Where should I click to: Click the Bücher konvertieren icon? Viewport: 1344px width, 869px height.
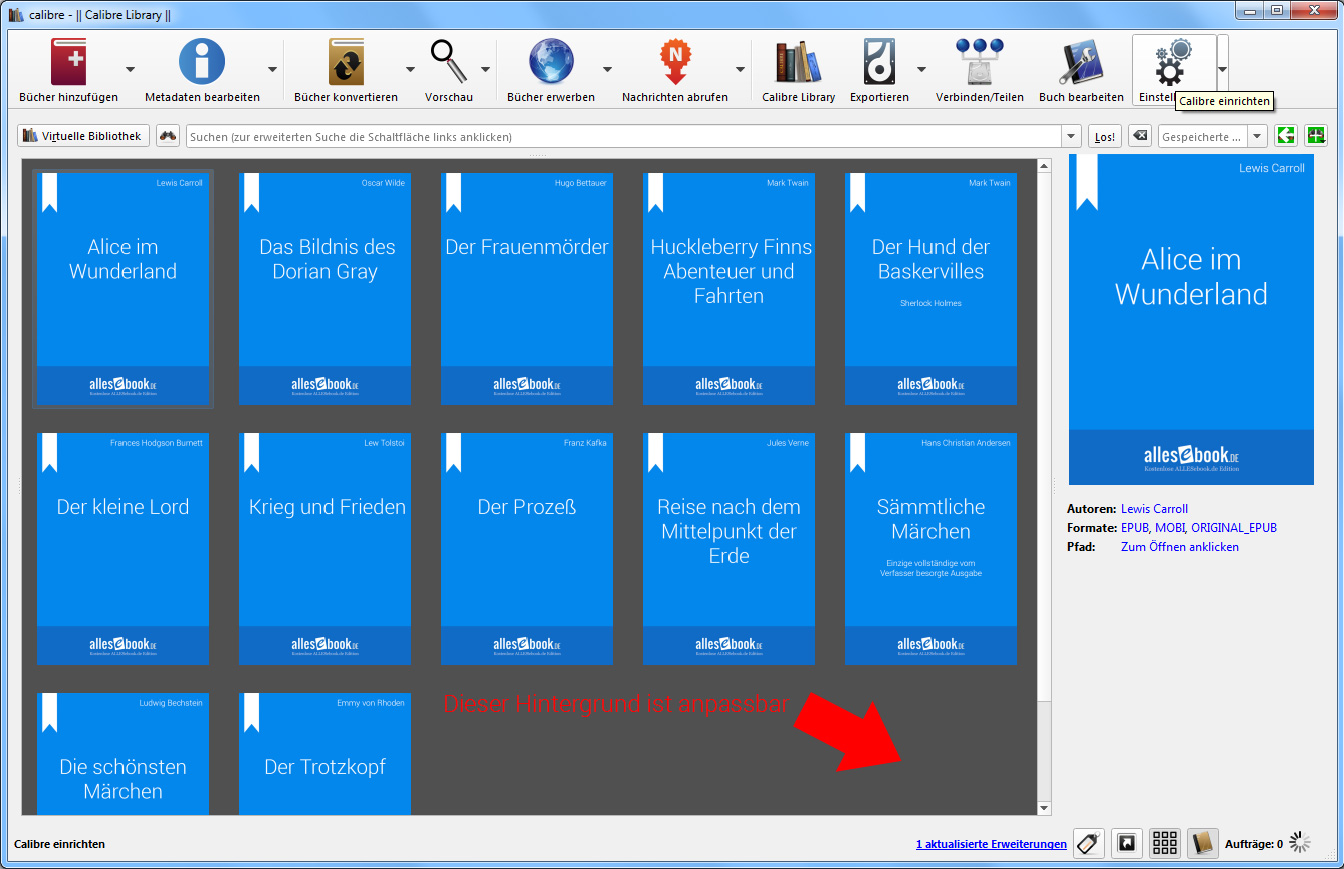[x=346, y=62]
